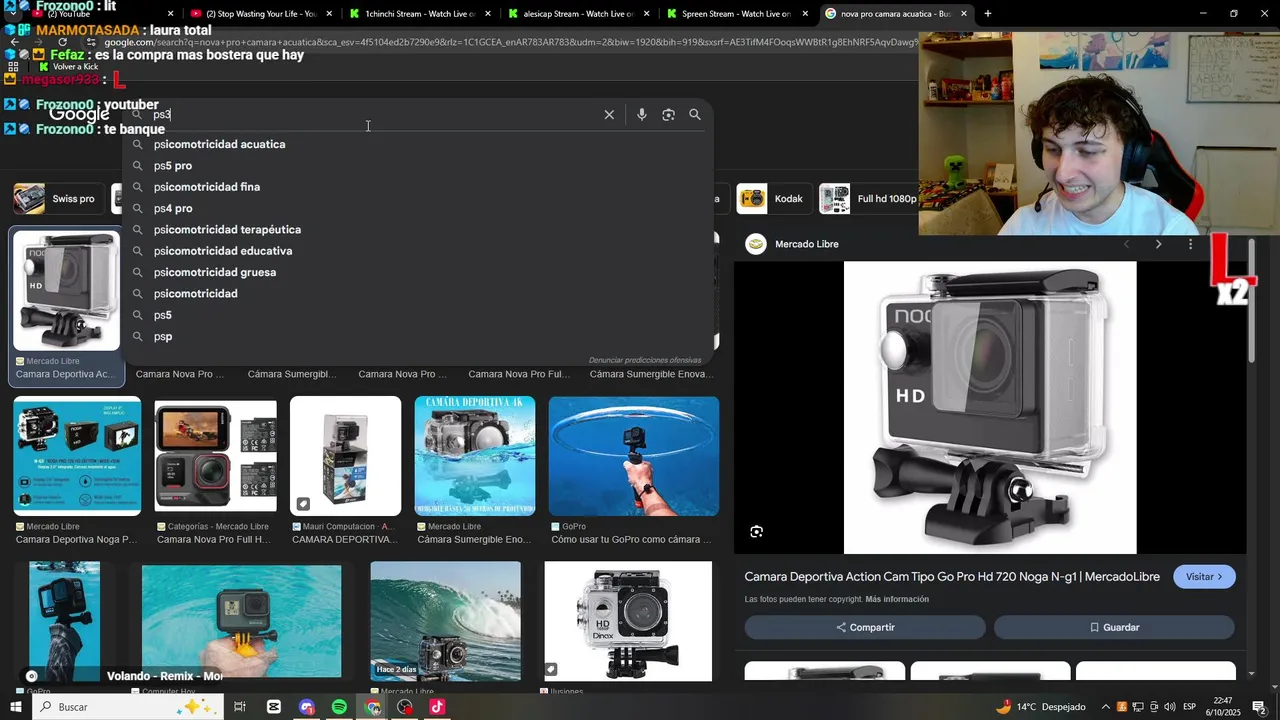The image size is (1280, 720).
Task: Open preview panel three-dot options menu
Action: point(1190,244)
